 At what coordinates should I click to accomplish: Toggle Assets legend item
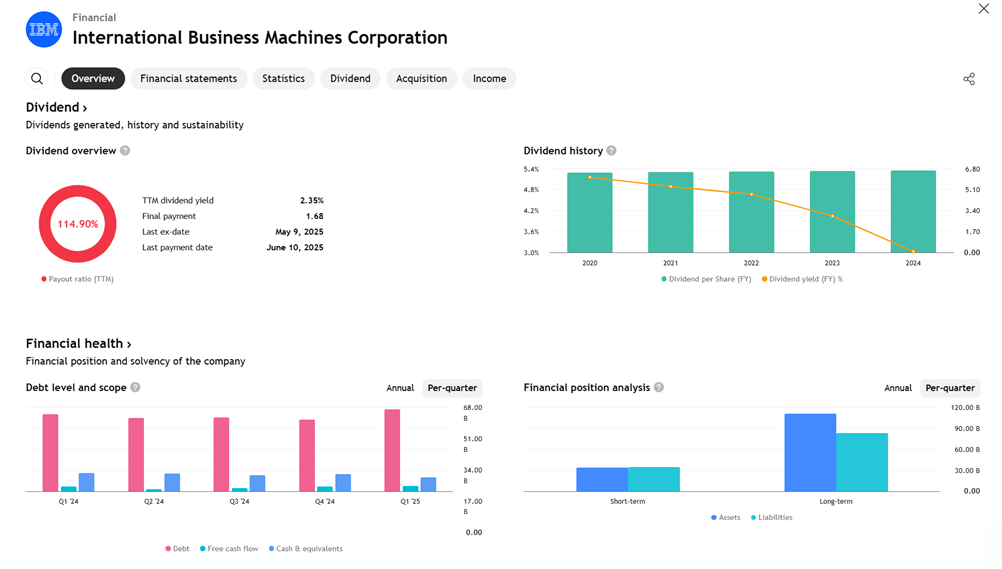click(725, 517)
